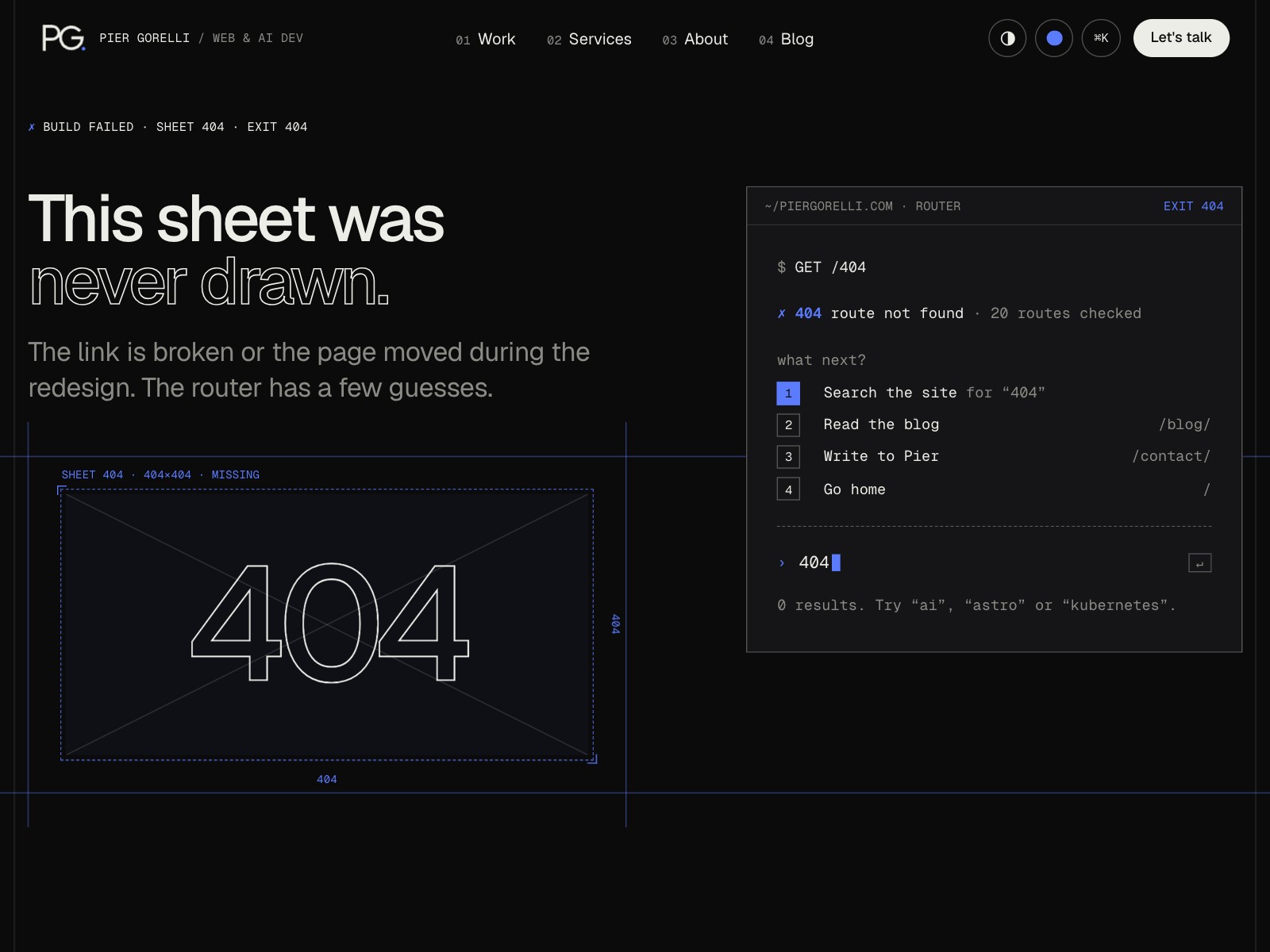This screenshot has height=952, width=1270.
Task: Click the Pier Gorelli site name
Action: coord(144,38)
